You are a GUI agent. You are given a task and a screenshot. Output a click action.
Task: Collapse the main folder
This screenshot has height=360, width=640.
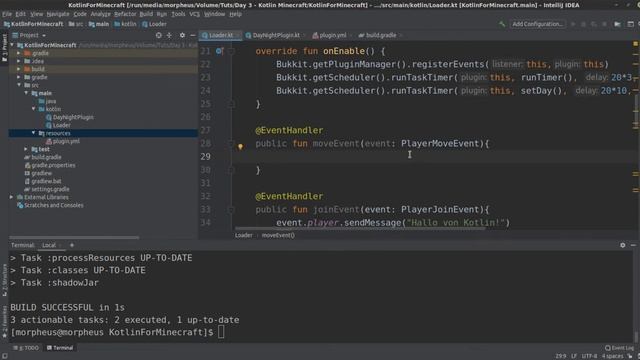coord(27,93)
